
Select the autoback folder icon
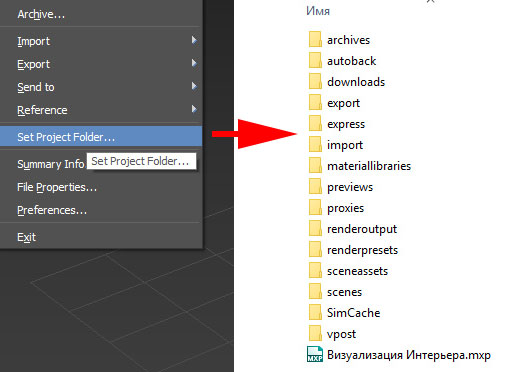coord(315,61)
